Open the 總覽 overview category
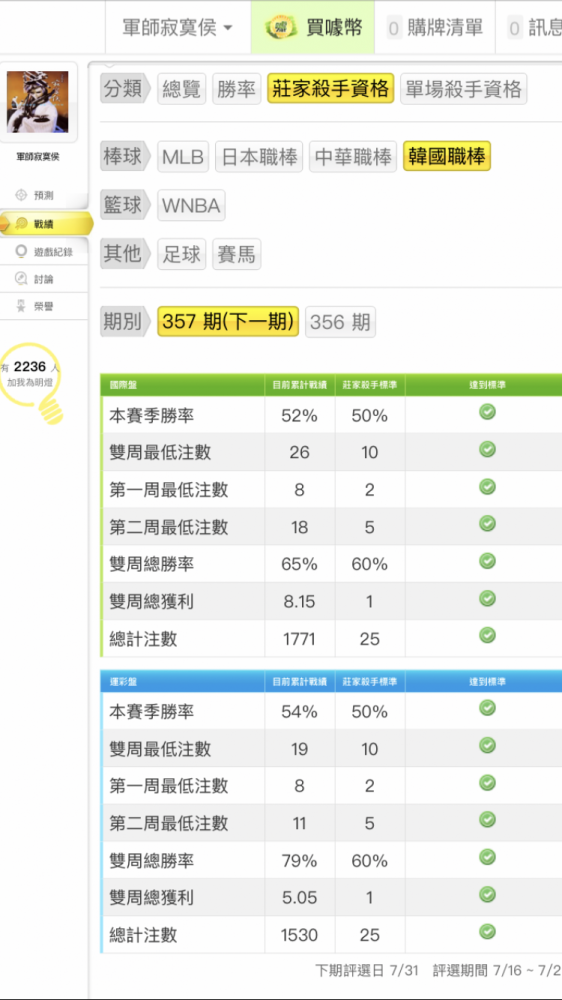 (182, 89)
